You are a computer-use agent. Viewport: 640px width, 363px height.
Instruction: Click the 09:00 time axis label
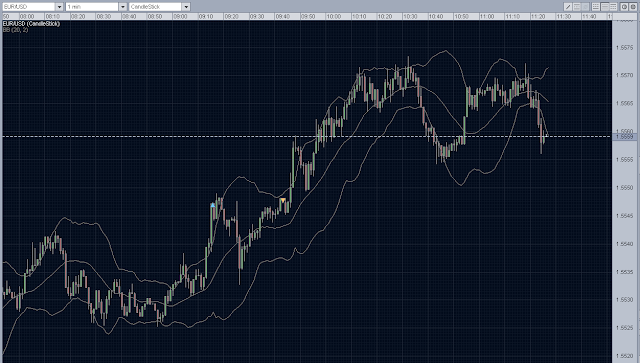tap(180, 16)
